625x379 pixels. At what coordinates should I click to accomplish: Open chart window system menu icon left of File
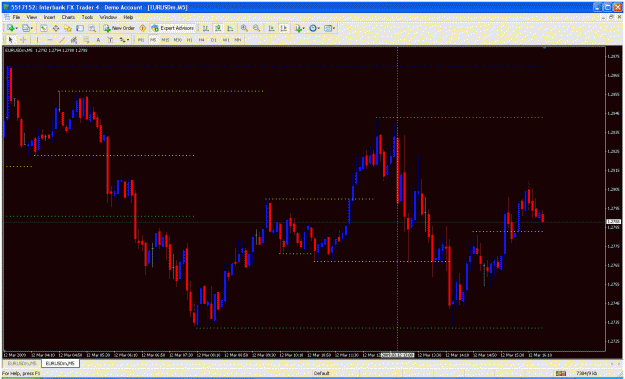pos(7,17)
